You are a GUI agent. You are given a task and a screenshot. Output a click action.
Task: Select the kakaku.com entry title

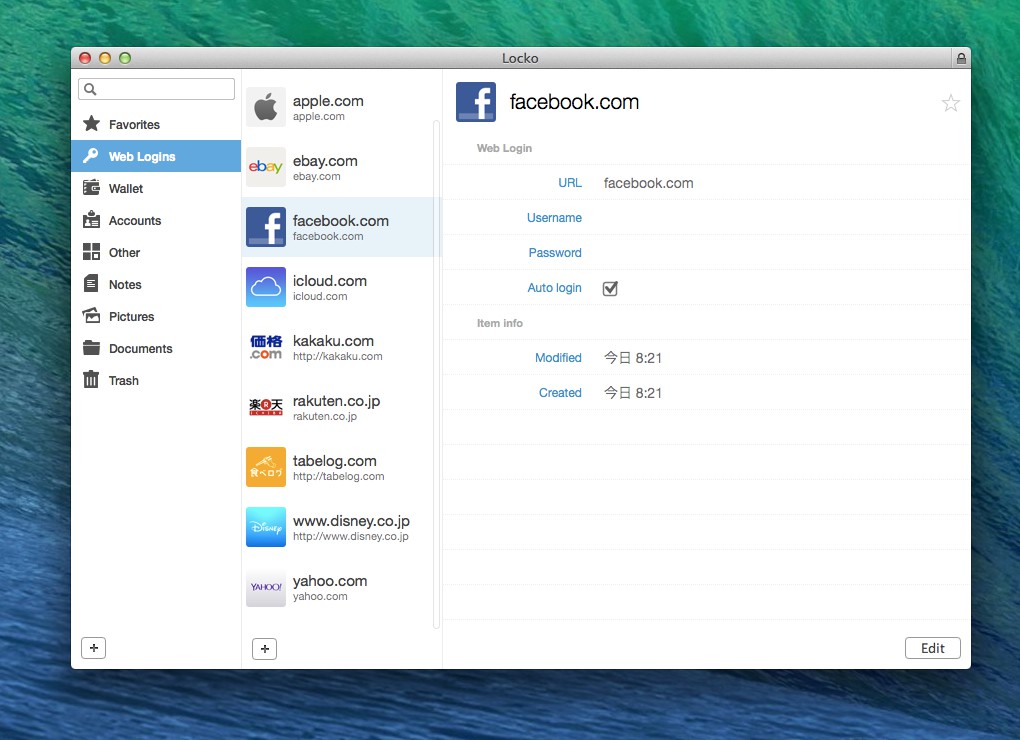tap(333, 341)
